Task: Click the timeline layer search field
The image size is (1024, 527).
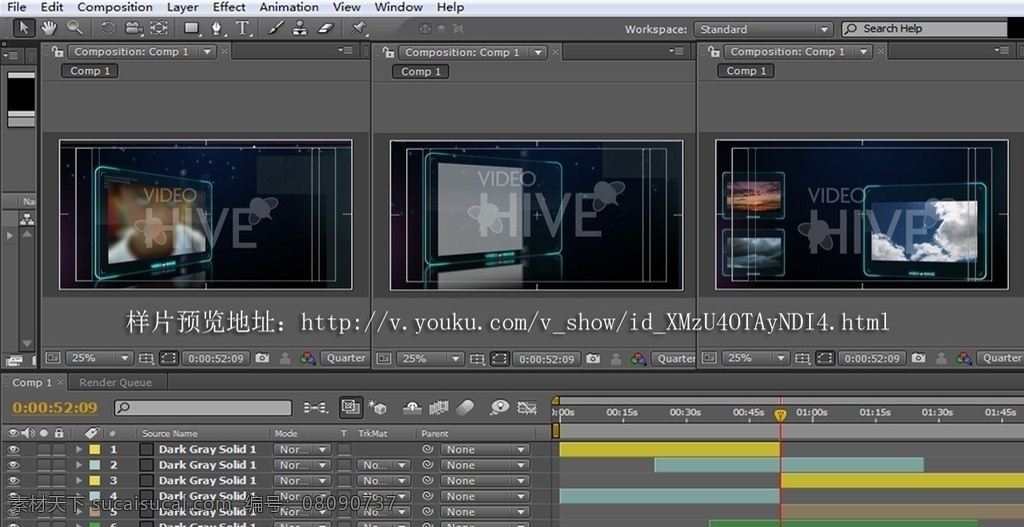Action: pos(203,408)
